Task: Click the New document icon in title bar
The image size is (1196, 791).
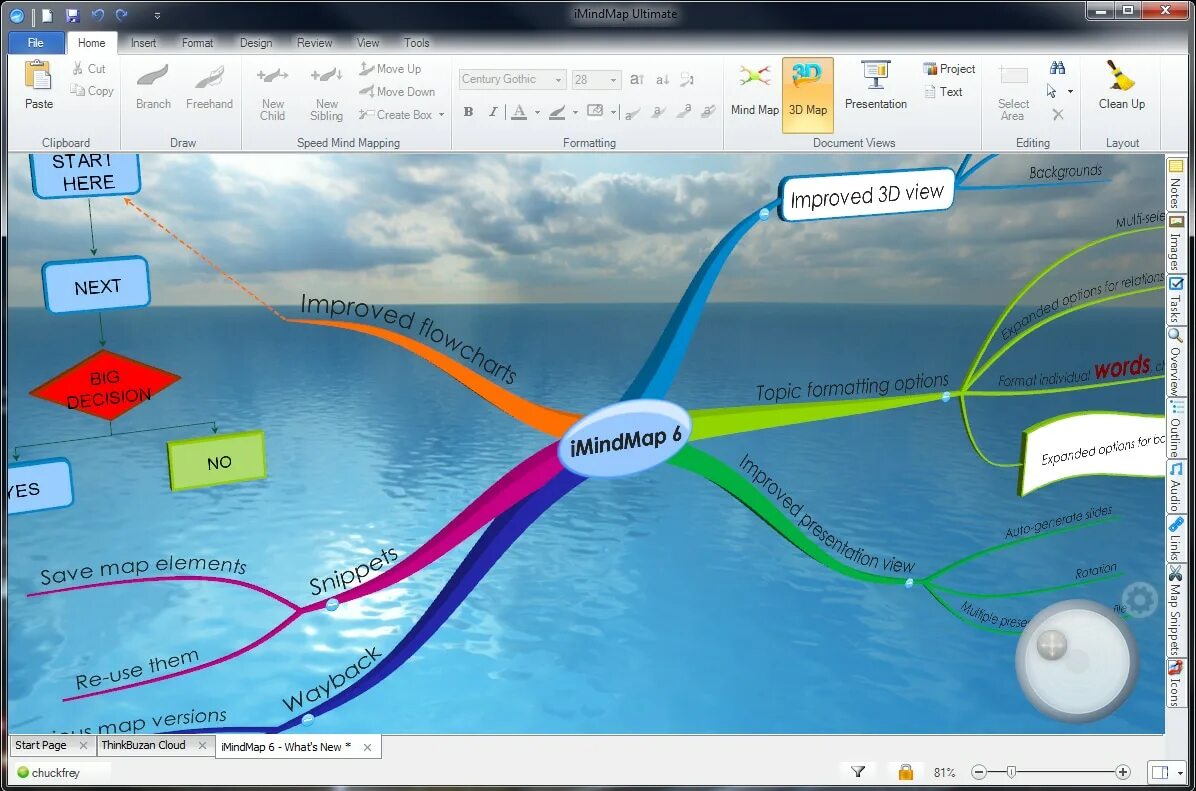Action: (x=47, y=15)
